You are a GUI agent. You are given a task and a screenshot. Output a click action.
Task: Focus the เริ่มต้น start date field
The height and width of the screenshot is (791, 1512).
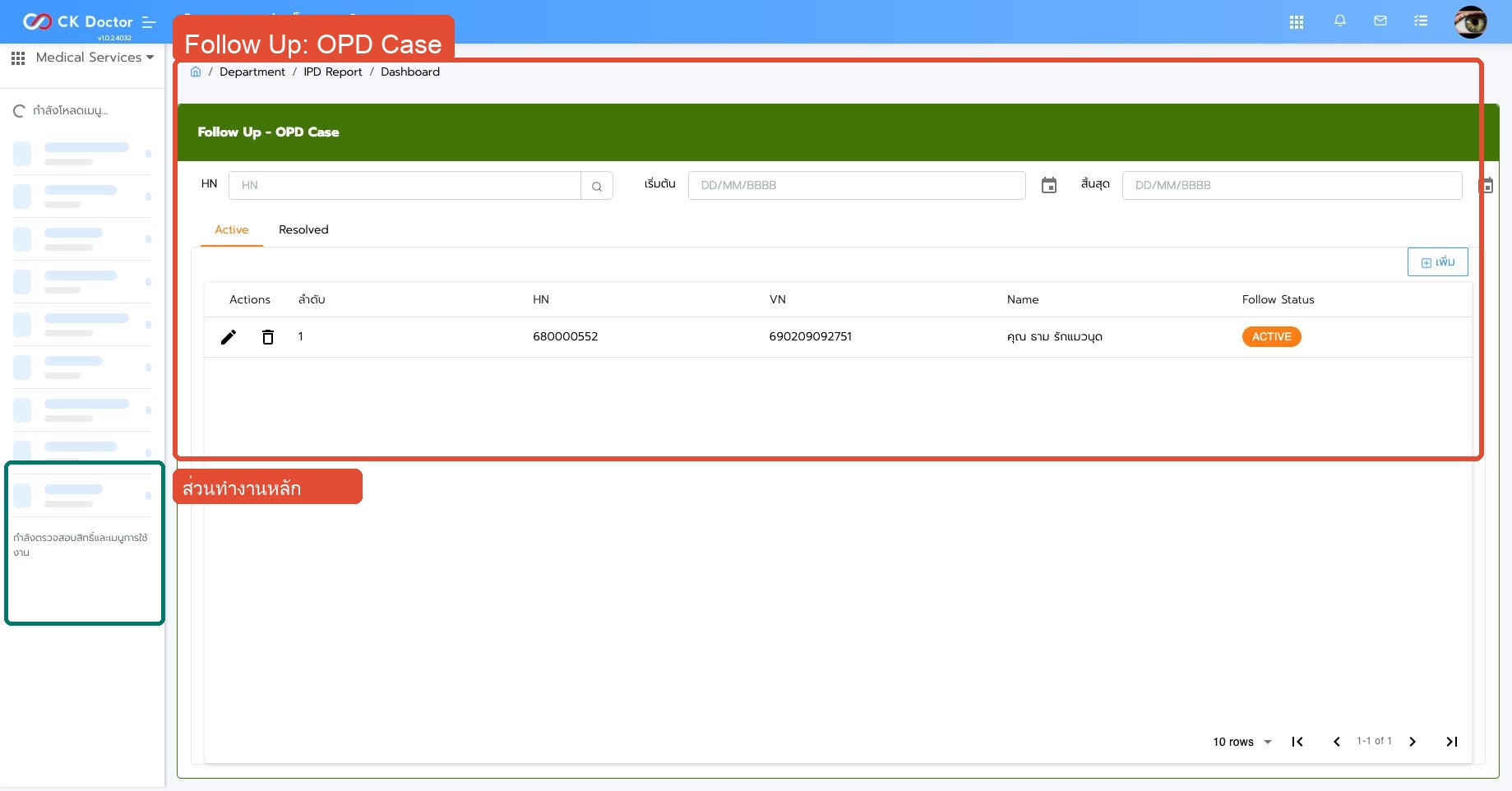(x=857, y=185)
